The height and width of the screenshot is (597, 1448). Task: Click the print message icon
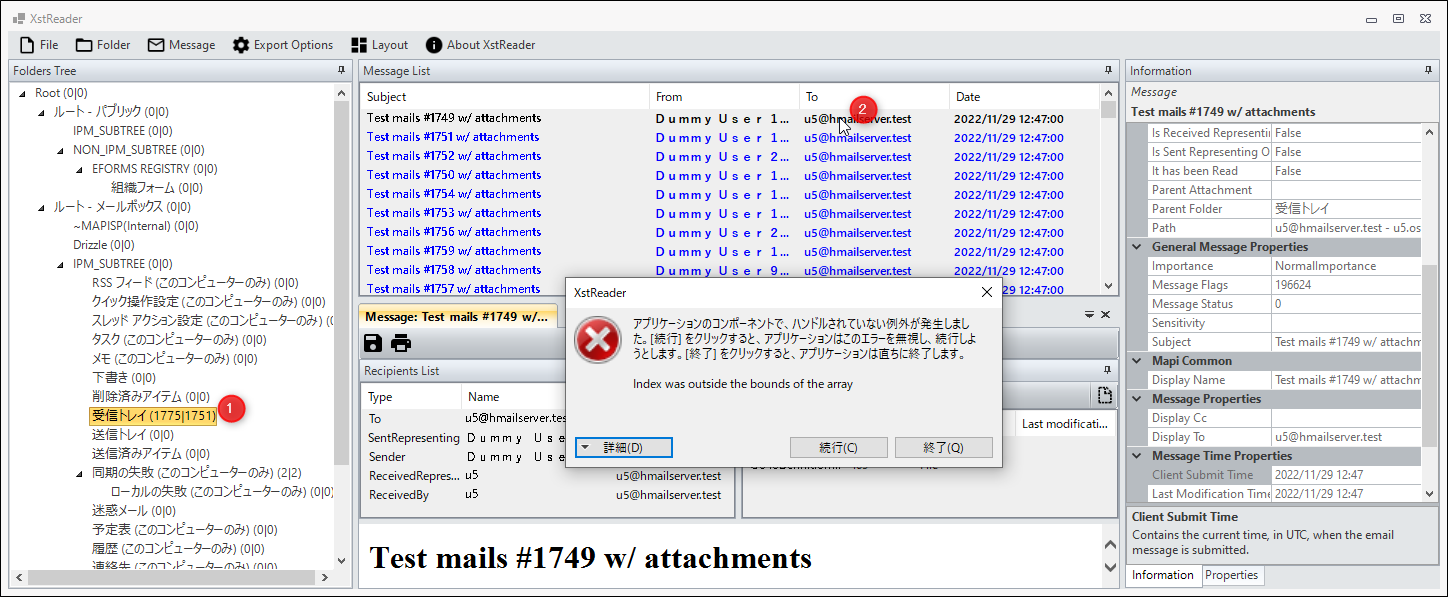(401, 344)
